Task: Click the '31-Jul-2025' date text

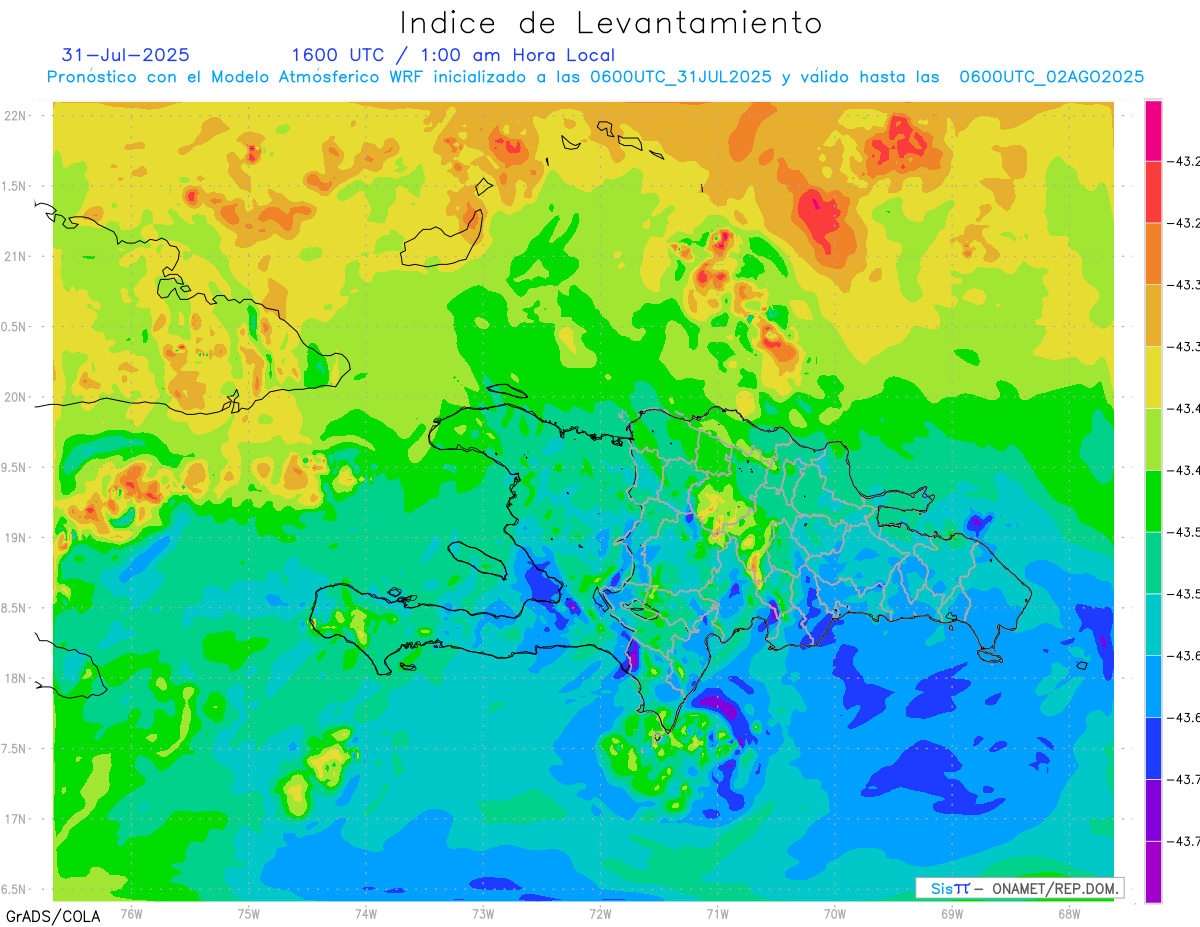Action: click(126, 55)
